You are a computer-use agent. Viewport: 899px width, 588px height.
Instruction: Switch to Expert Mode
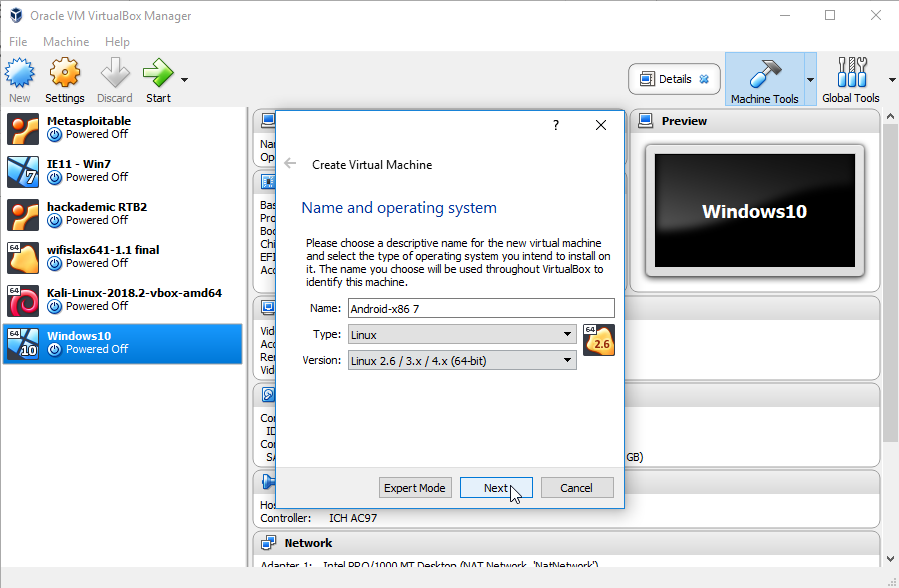pos(415,488)
